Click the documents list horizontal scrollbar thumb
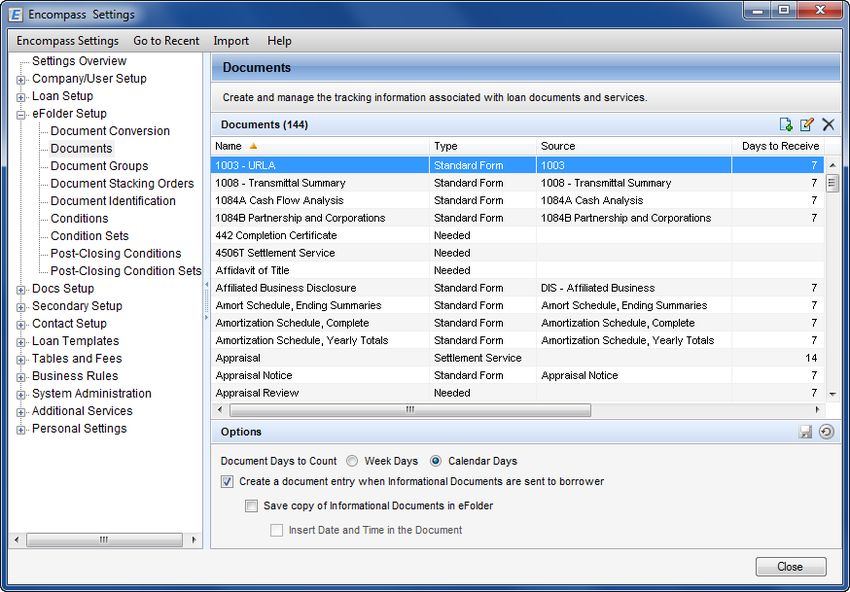The width and height of the screenshot is (850, 592). (x=410, y=410)
